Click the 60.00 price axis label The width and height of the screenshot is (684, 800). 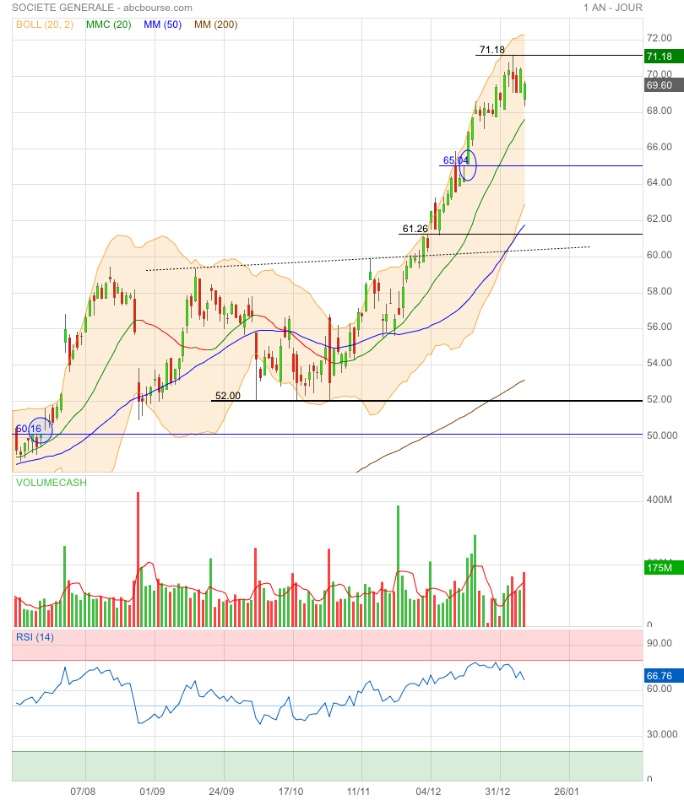659,255
